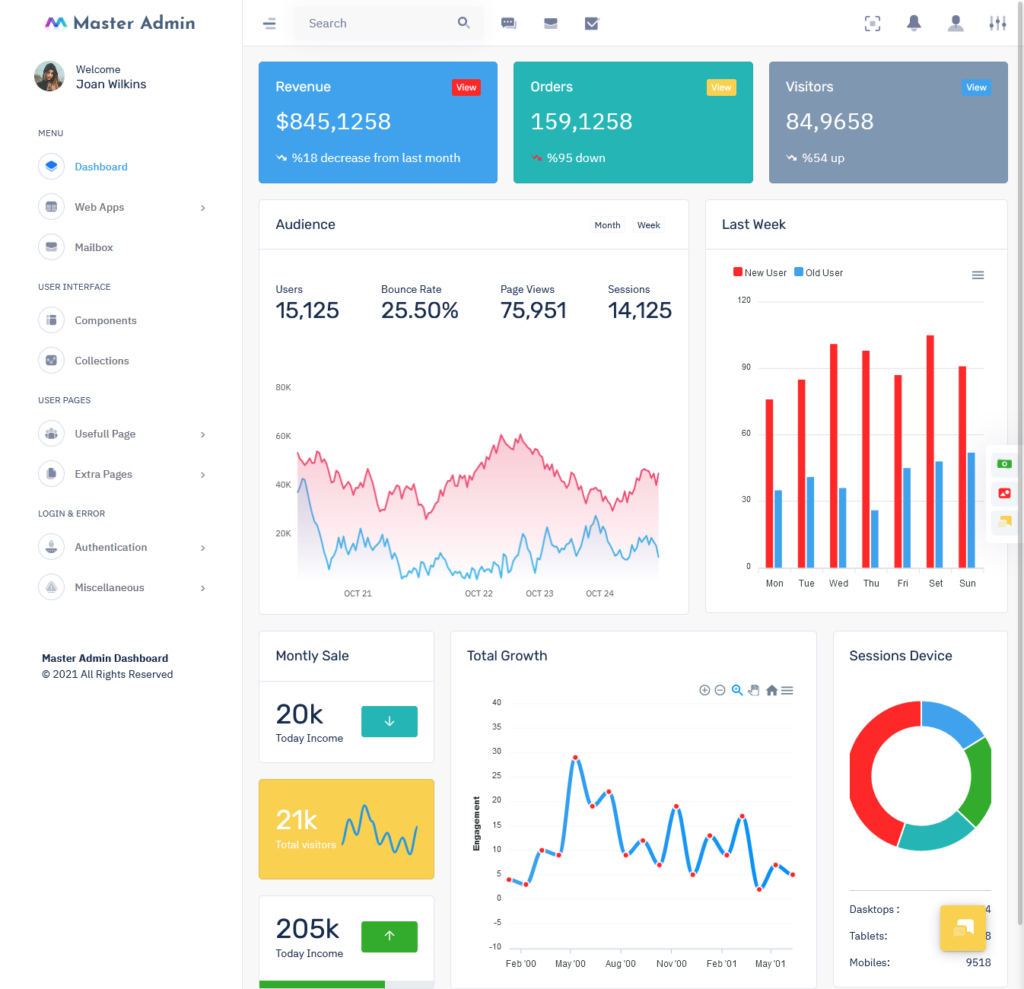The height and width of the screenshot is (989, 1024).
Task: Click the envelope mail icon in the topbar
Action: pos(550,23)
